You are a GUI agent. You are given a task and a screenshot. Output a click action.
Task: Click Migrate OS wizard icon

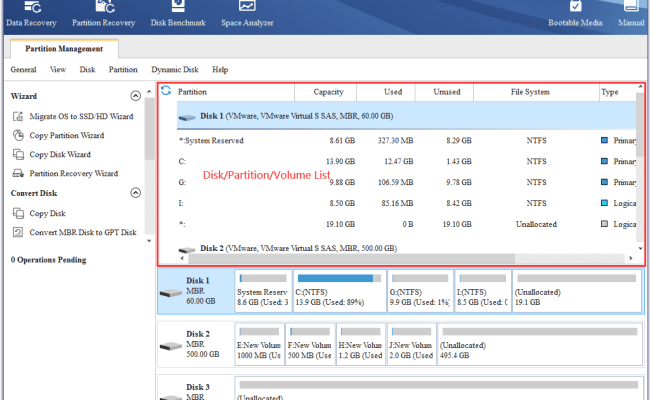(x=18, y=116)
